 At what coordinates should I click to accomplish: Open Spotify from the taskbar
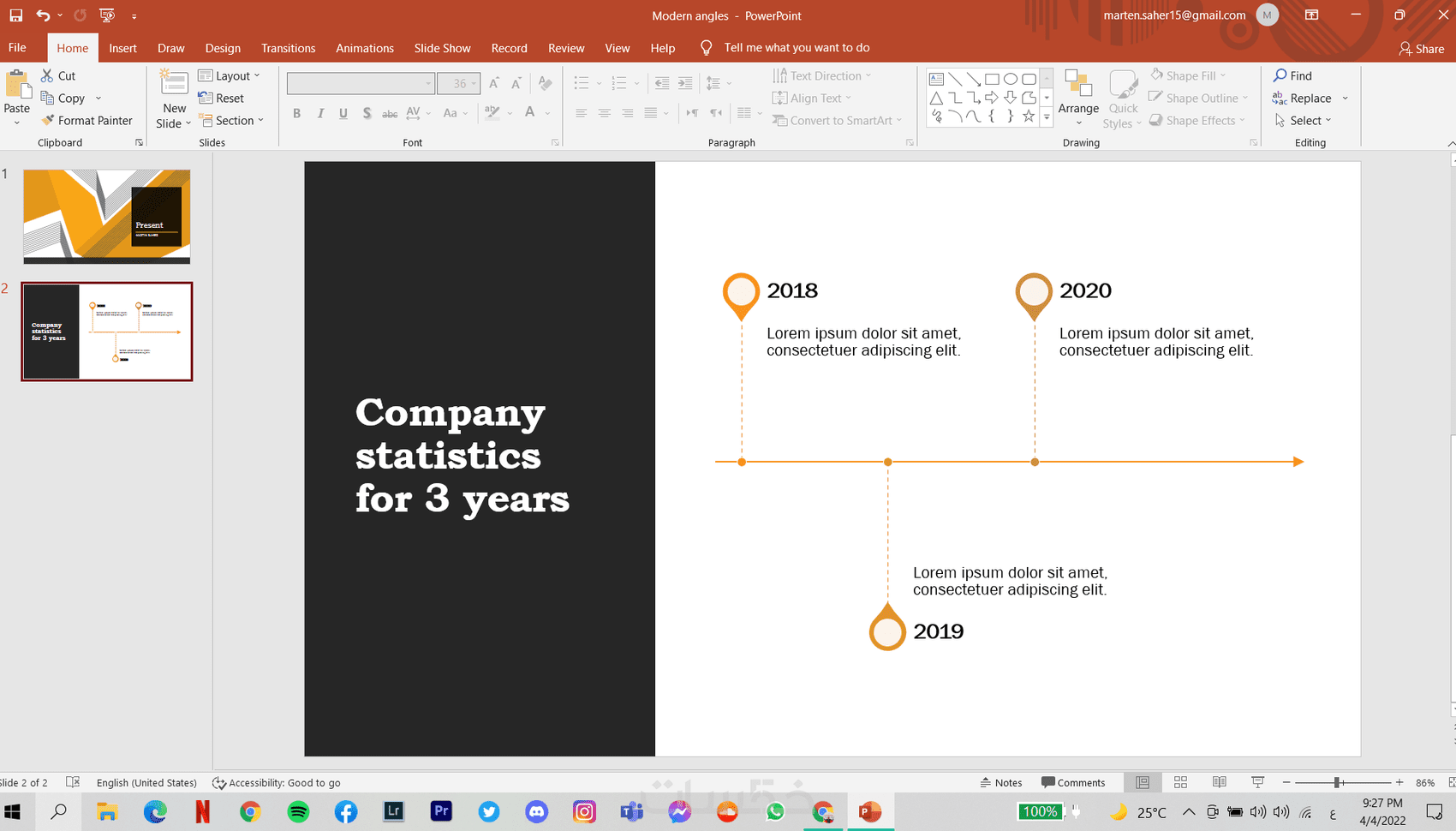[298, 811]
